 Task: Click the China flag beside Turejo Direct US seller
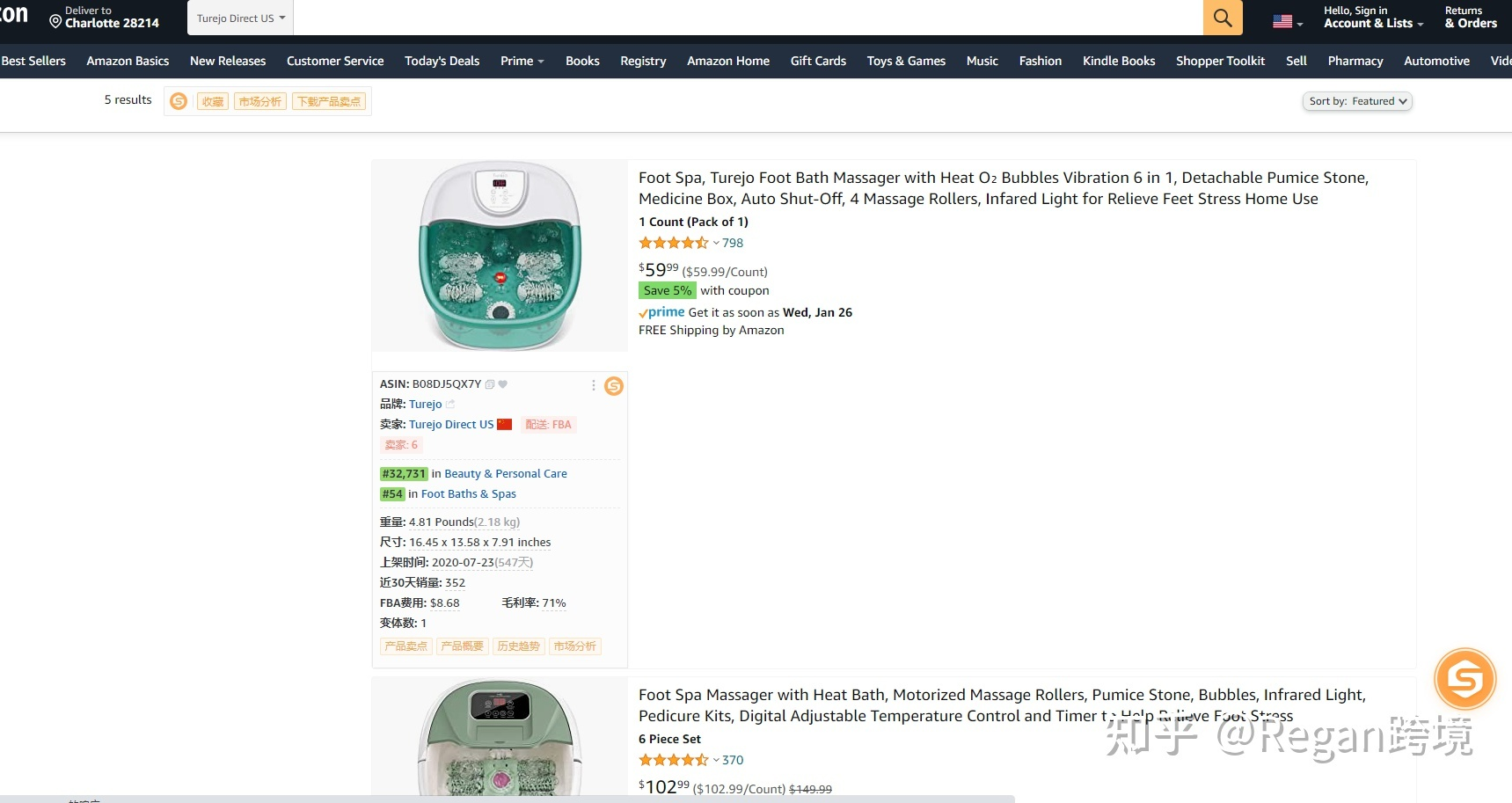click(504, 424)
